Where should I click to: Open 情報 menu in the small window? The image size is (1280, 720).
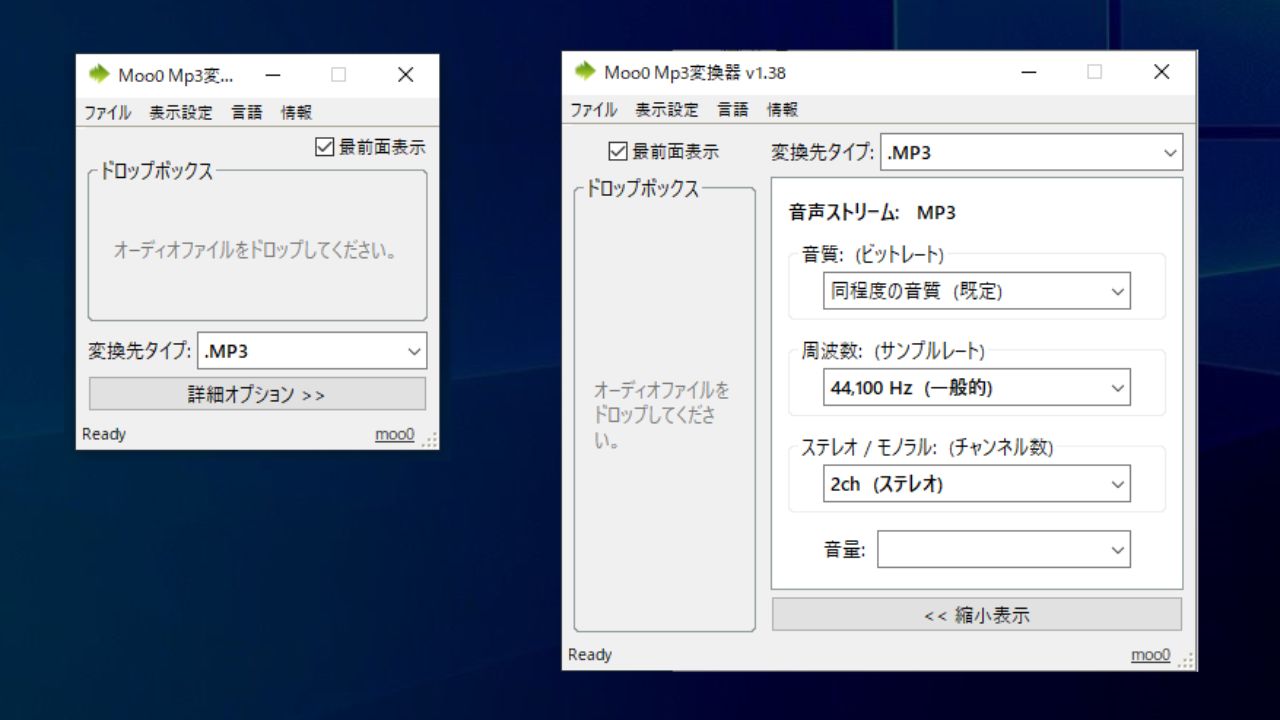[297, 113]
